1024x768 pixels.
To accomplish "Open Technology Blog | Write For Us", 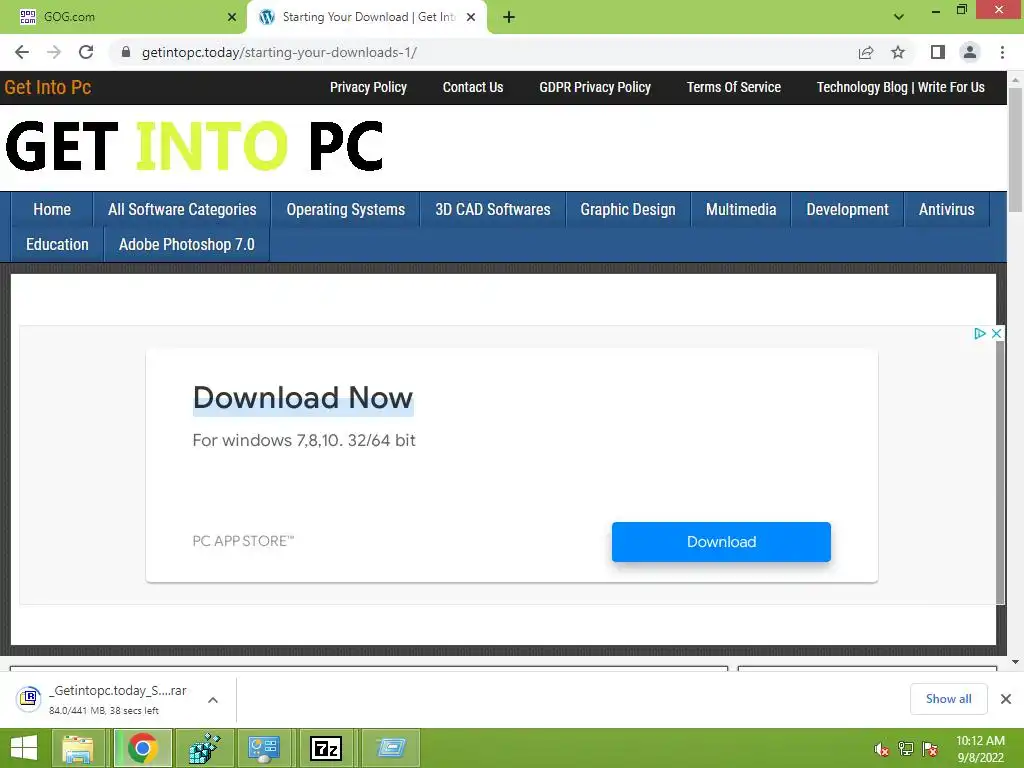I will [901, 88].
